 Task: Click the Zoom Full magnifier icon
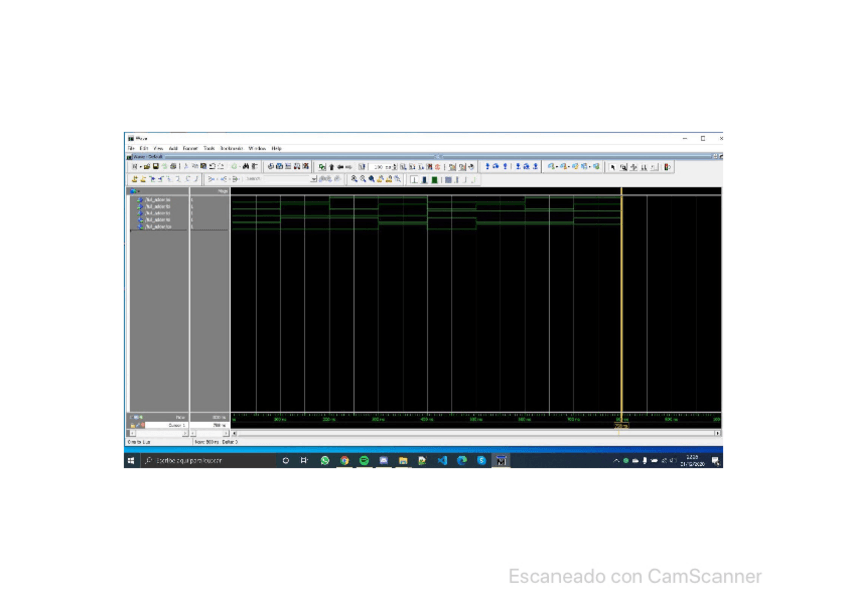pyautogui.click(x=372, y=179)
